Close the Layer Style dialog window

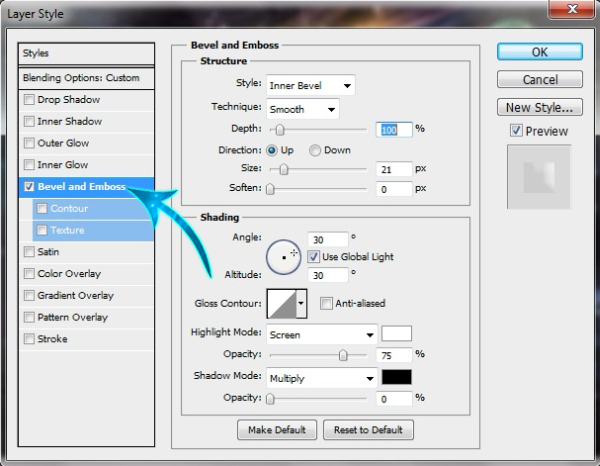pos(571,10)
